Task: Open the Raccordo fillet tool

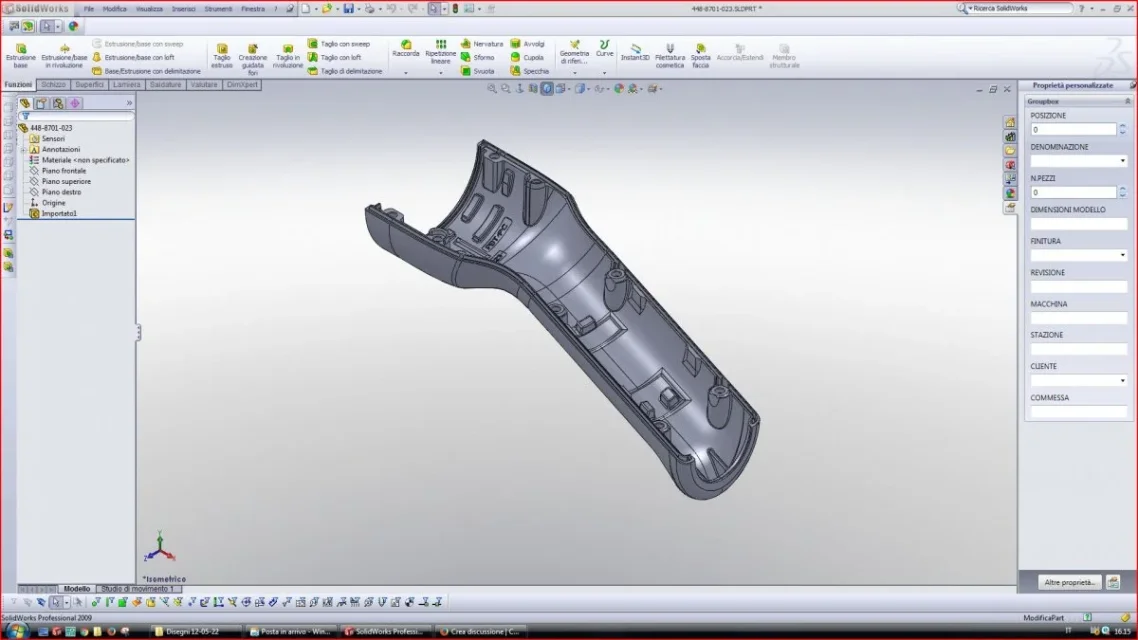Action: point(406,49)
